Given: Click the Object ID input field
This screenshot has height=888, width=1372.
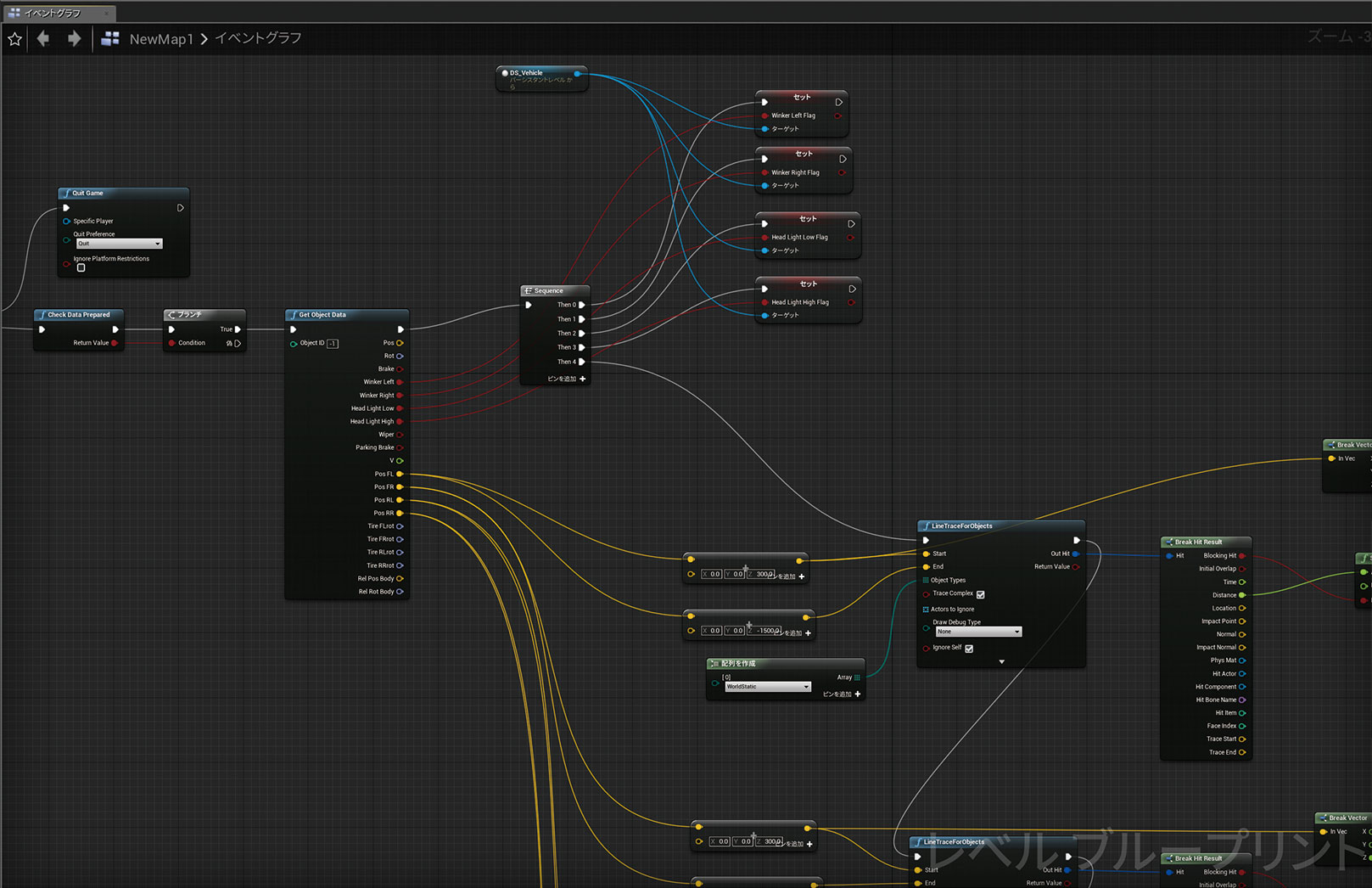Looking at the screenshot, I should click(x=333, y=344).
